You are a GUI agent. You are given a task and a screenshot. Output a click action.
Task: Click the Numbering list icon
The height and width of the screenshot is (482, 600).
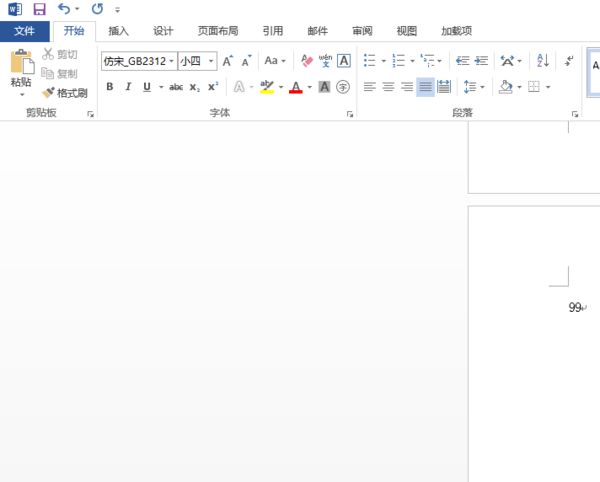[399, 61]
